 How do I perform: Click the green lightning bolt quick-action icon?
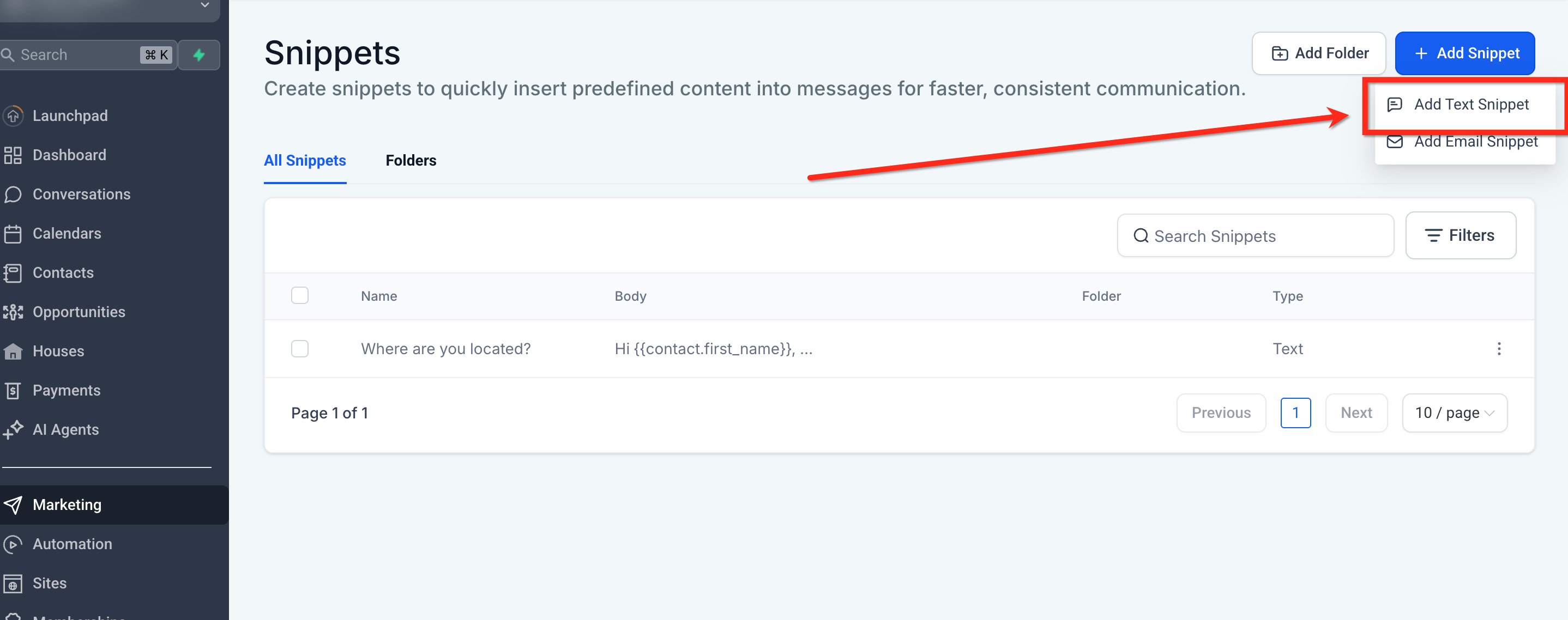(199, 55)
